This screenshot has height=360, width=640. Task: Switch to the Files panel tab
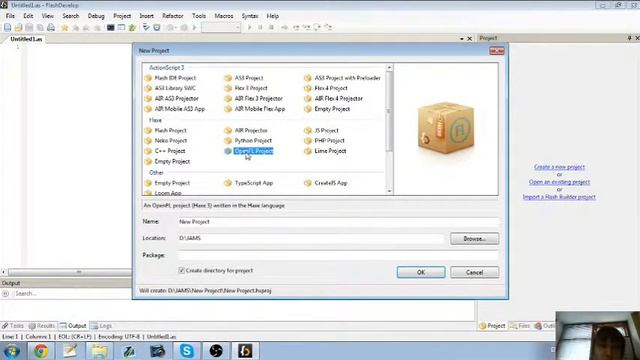click(520, 326)
